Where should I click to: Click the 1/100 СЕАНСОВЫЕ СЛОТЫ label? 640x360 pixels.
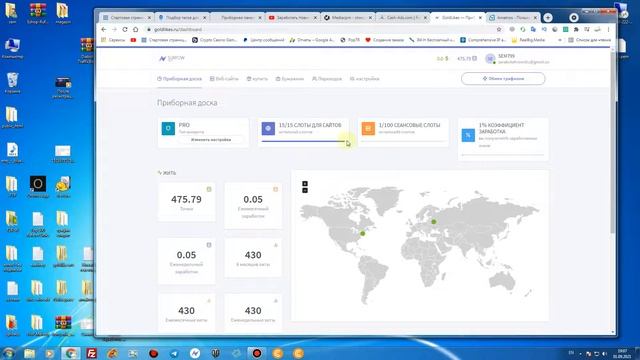(x=409, y=125)
